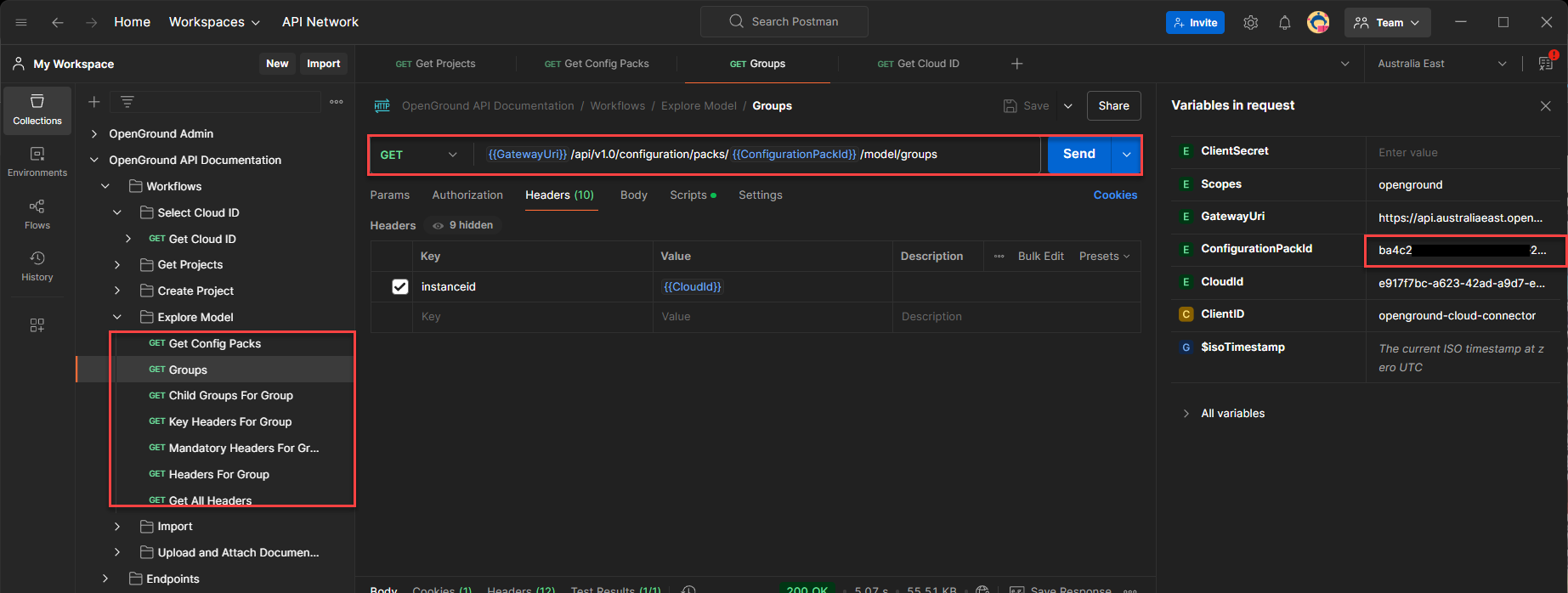Viewport: 1568px width, 593px height.
Task: Click the Save icon button
Action: pyautogui.click(x=1027, y=106)
